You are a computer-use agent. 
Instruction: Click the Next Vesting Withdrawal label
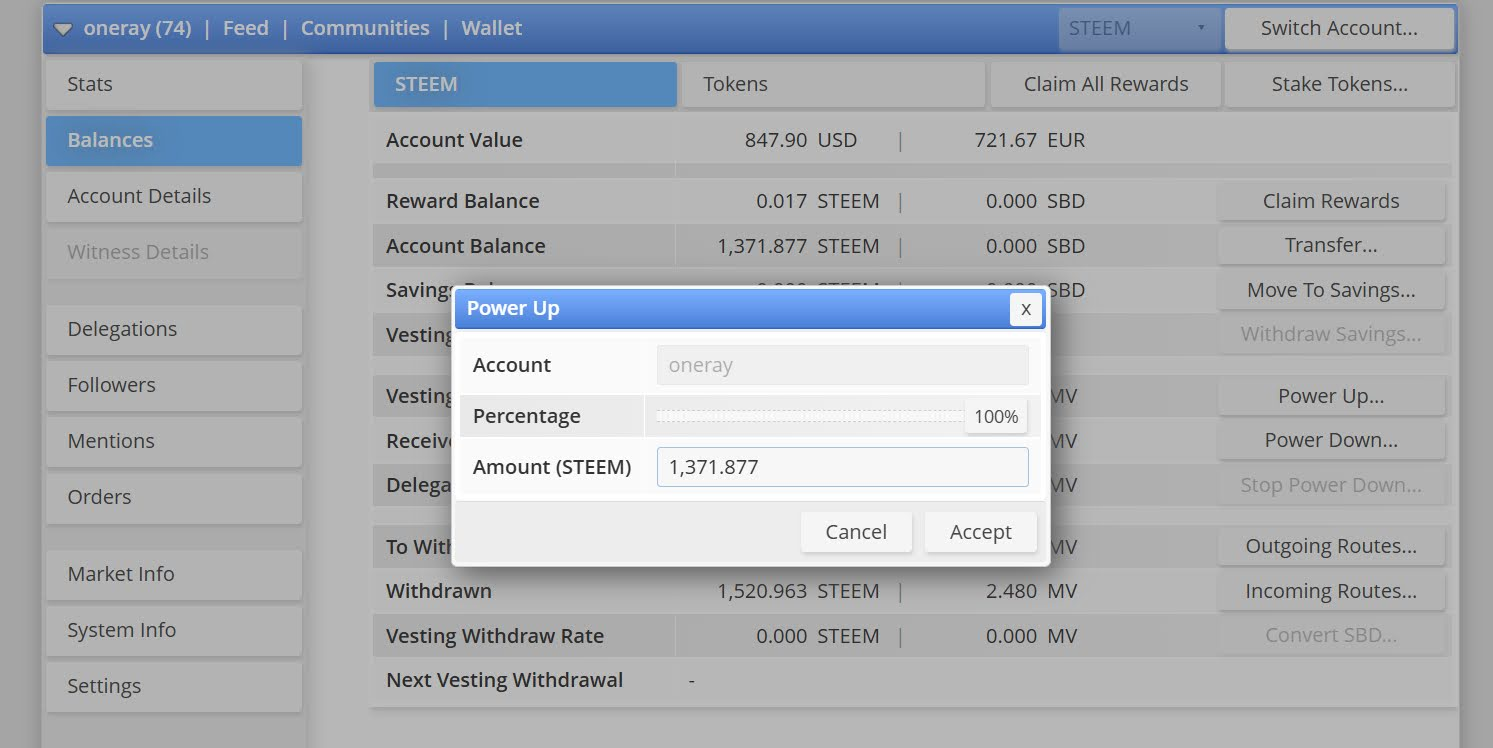click(504, 680)
